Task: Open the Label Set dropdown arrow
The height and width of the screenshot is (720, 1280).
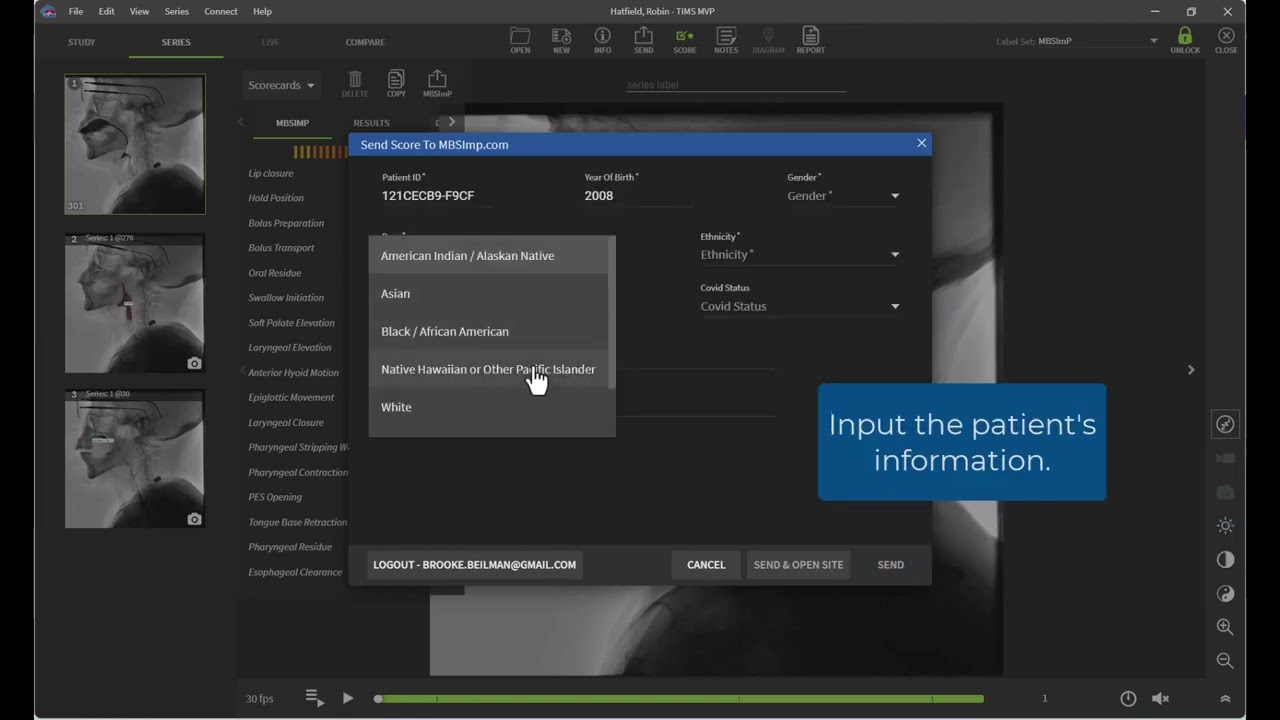Action: point(1153,41)
